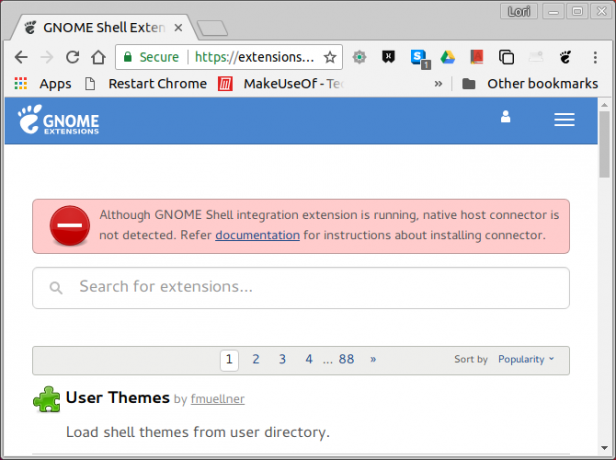Image resolution: width=616 pixels, height=460 pixels.
Task: Reload the page with the refresh icon
Action: click(x=73, y=57)
